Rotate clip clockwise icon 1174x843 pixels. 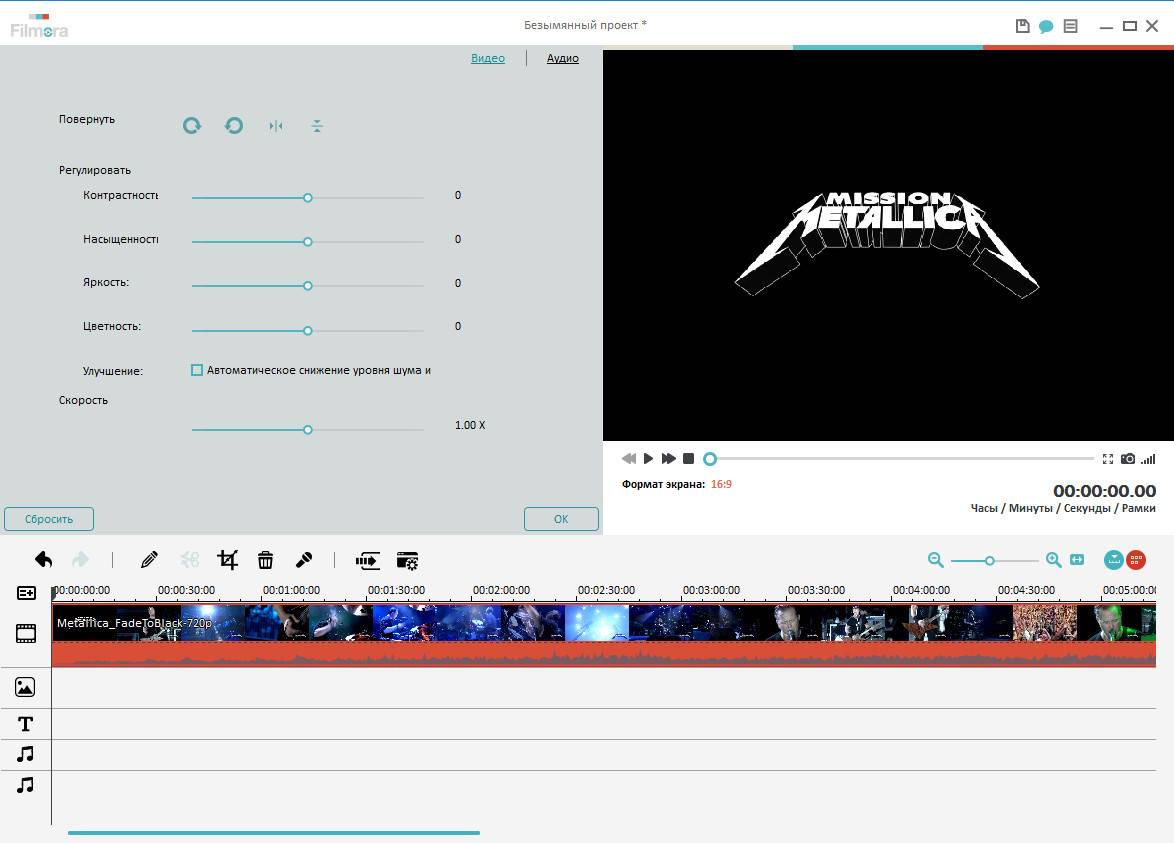[192, 126]
